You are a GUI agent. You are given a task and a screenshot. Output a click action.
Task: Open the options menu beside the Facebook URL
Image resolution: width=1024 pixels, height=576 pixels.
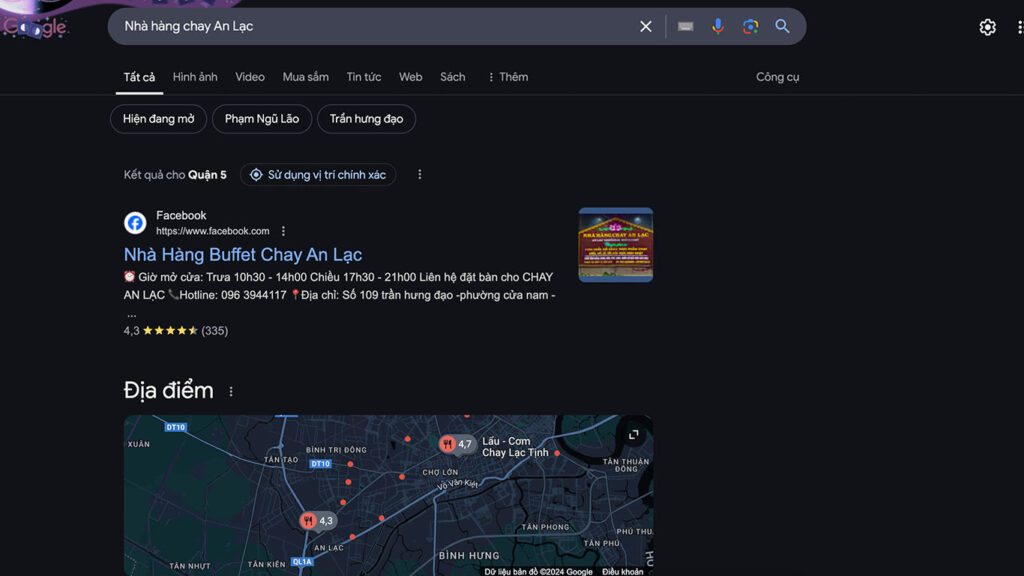click(283, 231)
